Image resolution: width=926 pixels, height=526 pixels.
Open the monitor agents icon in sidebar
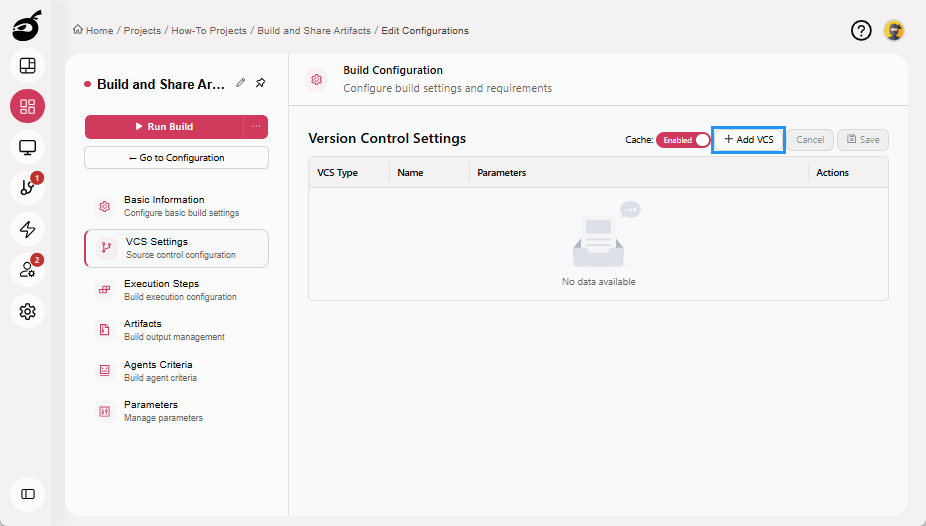click(x=27, y=147)
